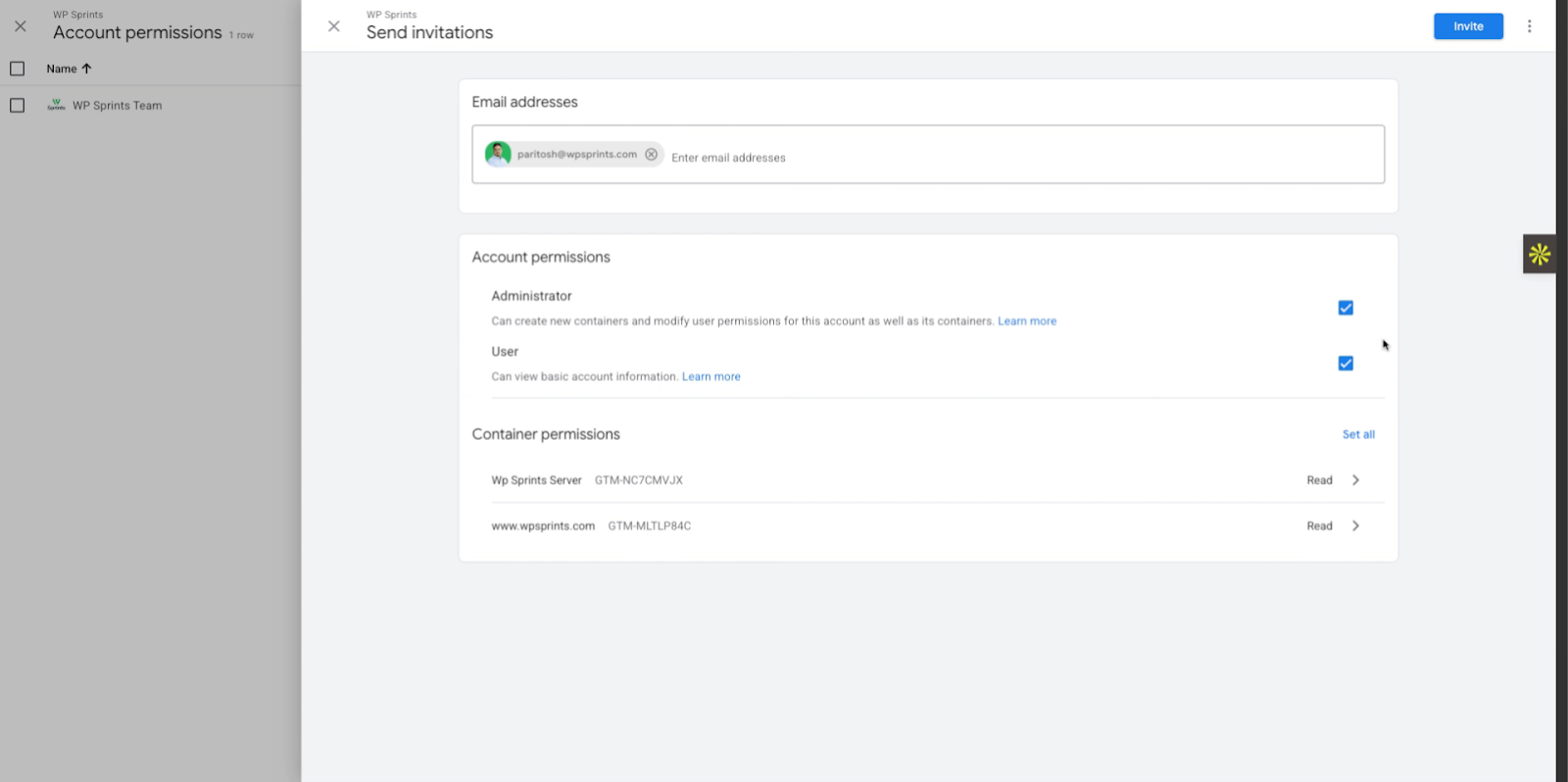Open the WP Sprints Team entry

118,106
